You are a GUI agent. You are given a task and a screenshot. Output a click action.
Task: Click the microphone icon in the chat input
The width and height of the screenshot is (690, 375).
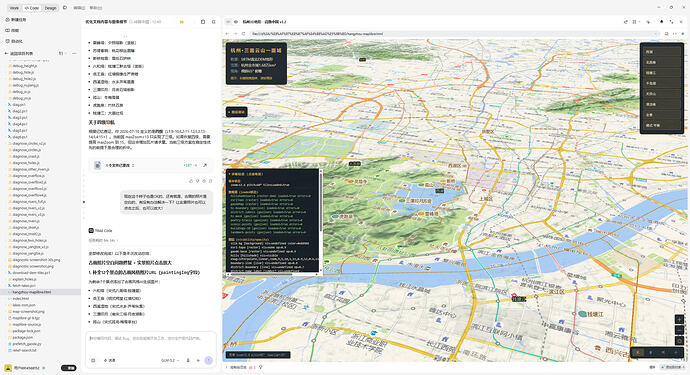(188, 360)
